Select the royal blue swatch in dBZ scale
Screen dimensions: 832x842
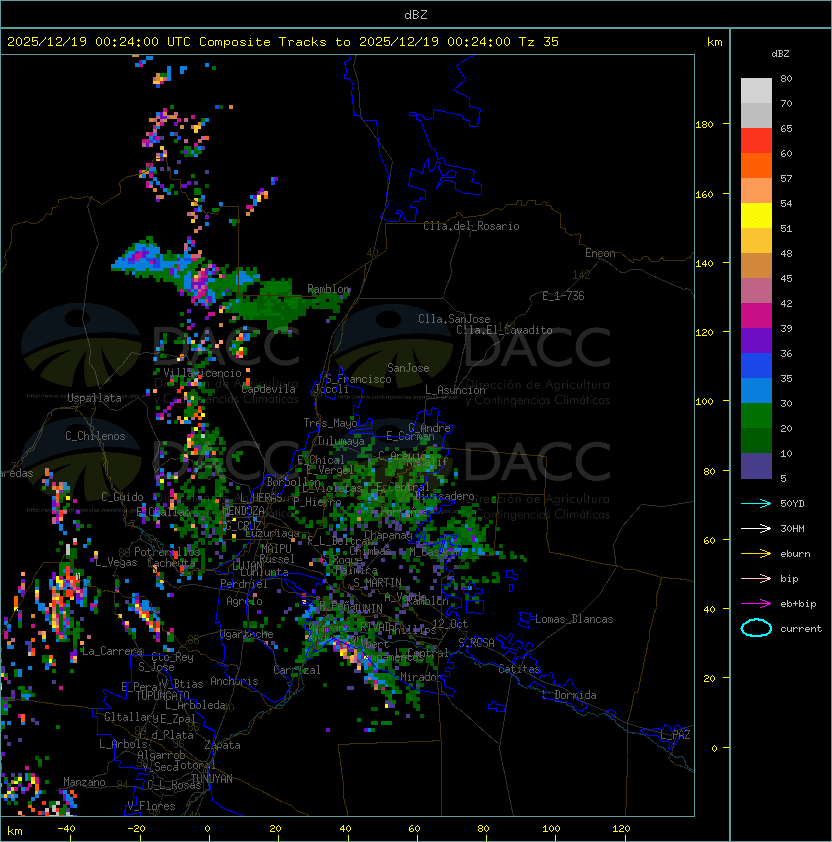click(x=756, y=366)
